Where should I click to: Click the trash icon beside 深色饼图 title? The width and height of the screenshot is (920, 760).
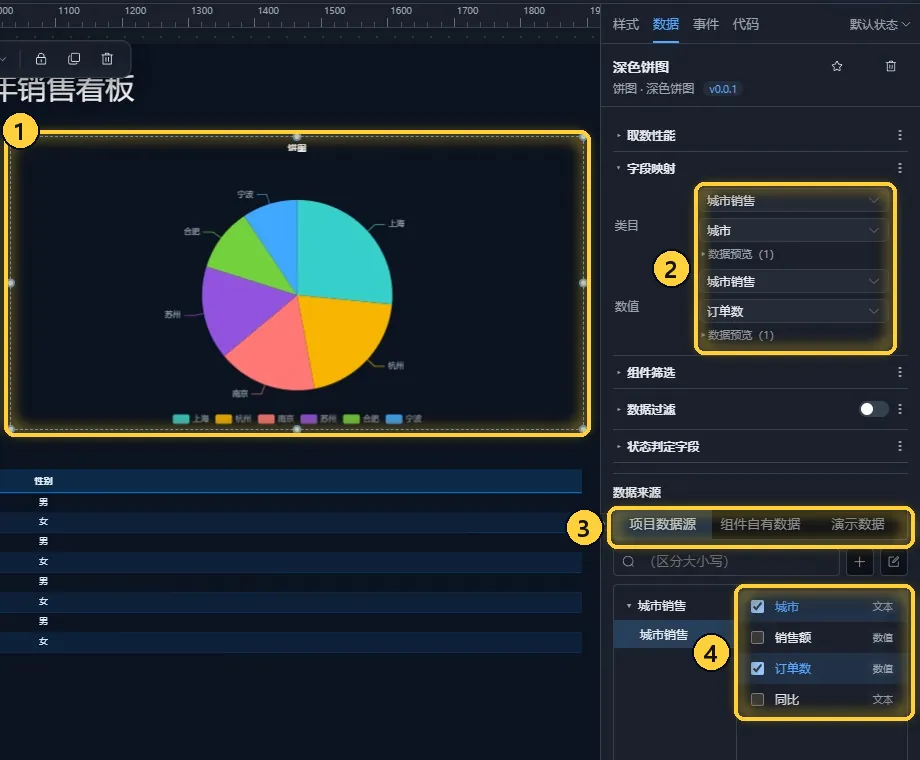point(891,66)
